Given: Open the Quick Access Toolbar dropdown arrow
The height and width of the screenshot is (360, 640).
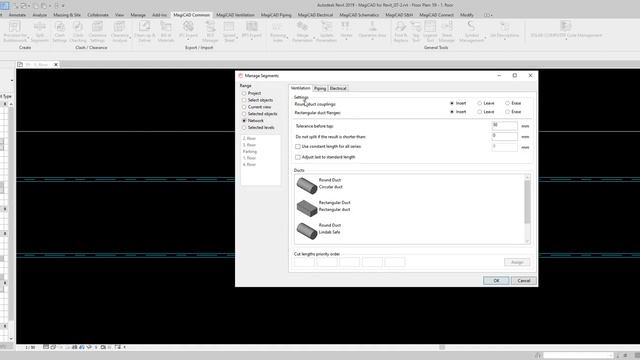Looking at the screenshot, I should [x=63, y=6].
